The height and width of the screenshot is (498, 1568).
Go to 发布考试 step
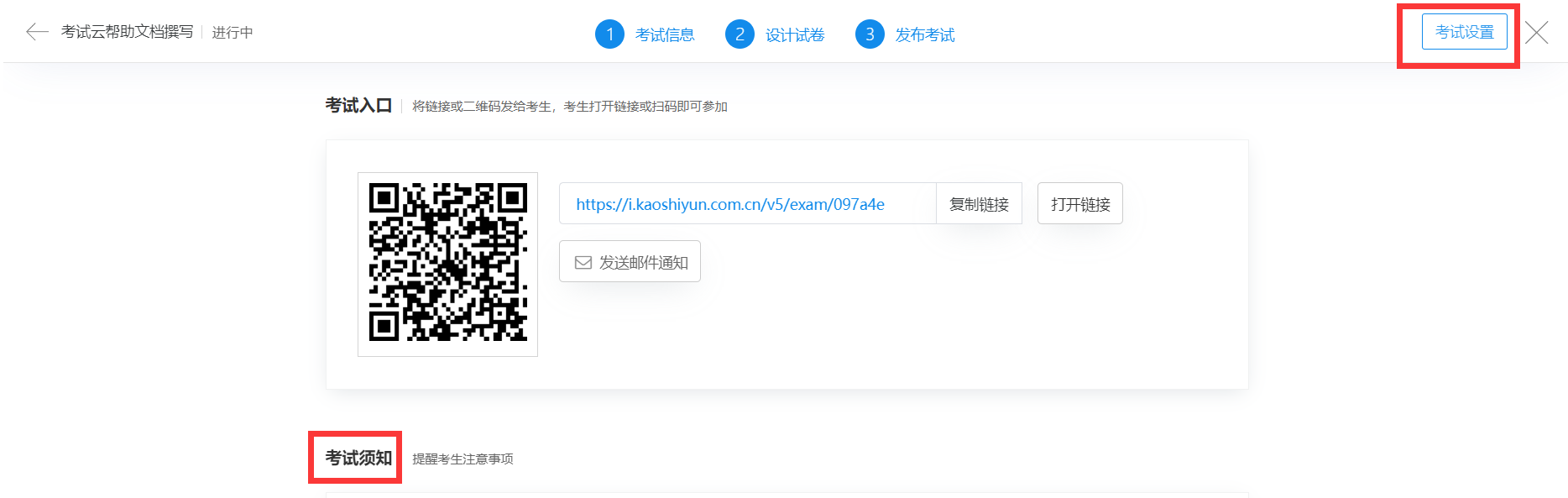pos(925,34)
